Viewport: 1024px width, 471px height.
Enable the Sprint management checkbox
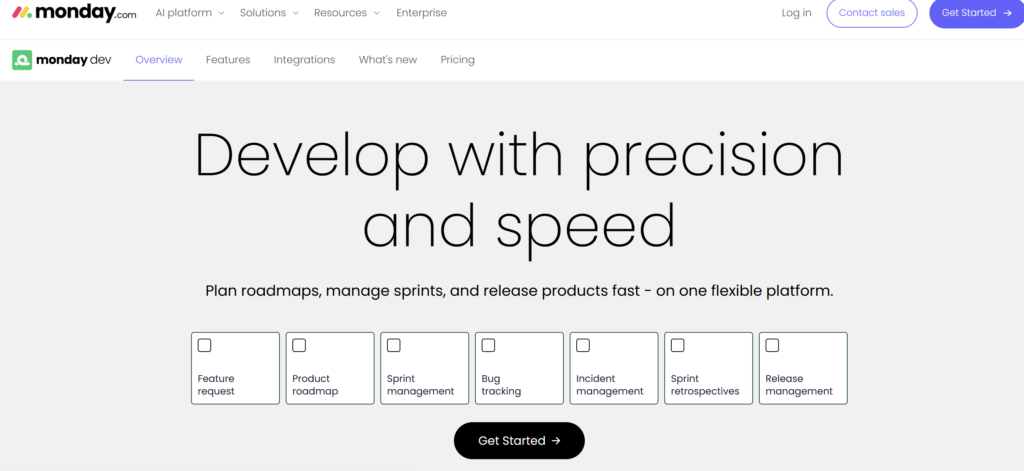[x=394, y=346]
